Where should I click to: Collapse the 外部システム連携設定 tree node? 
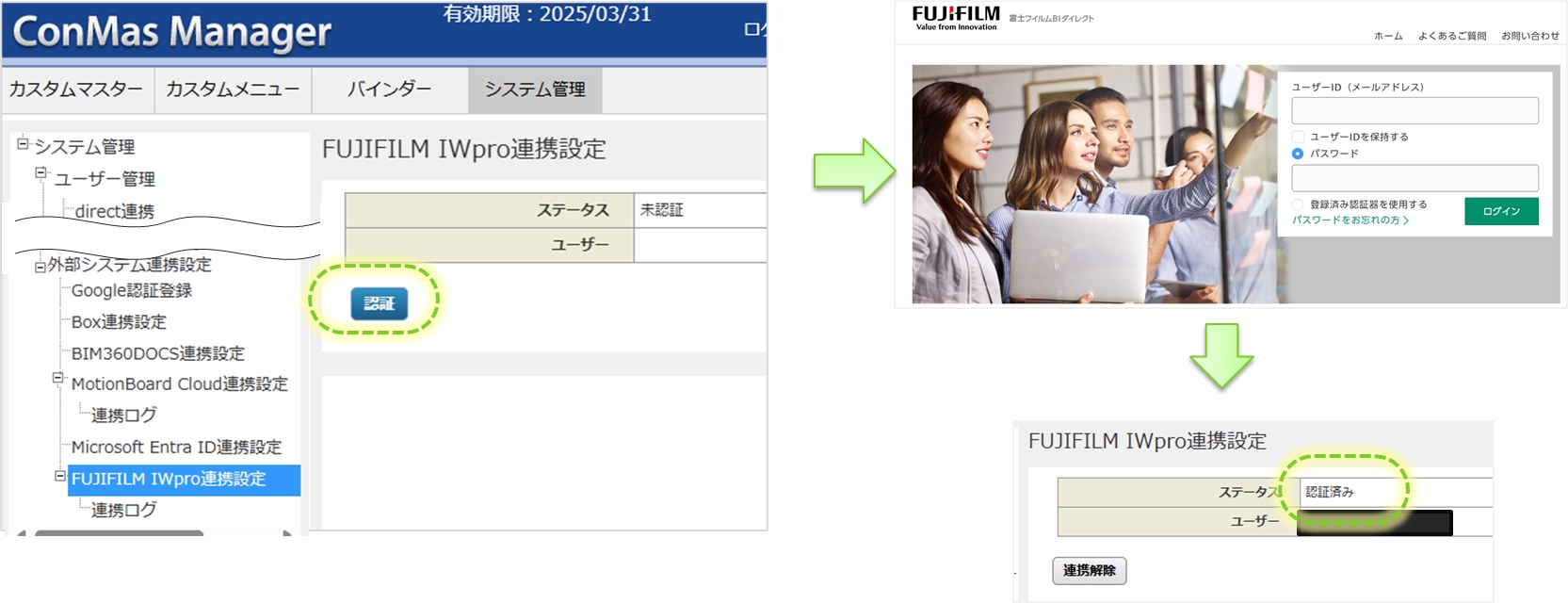coord(40,267)
